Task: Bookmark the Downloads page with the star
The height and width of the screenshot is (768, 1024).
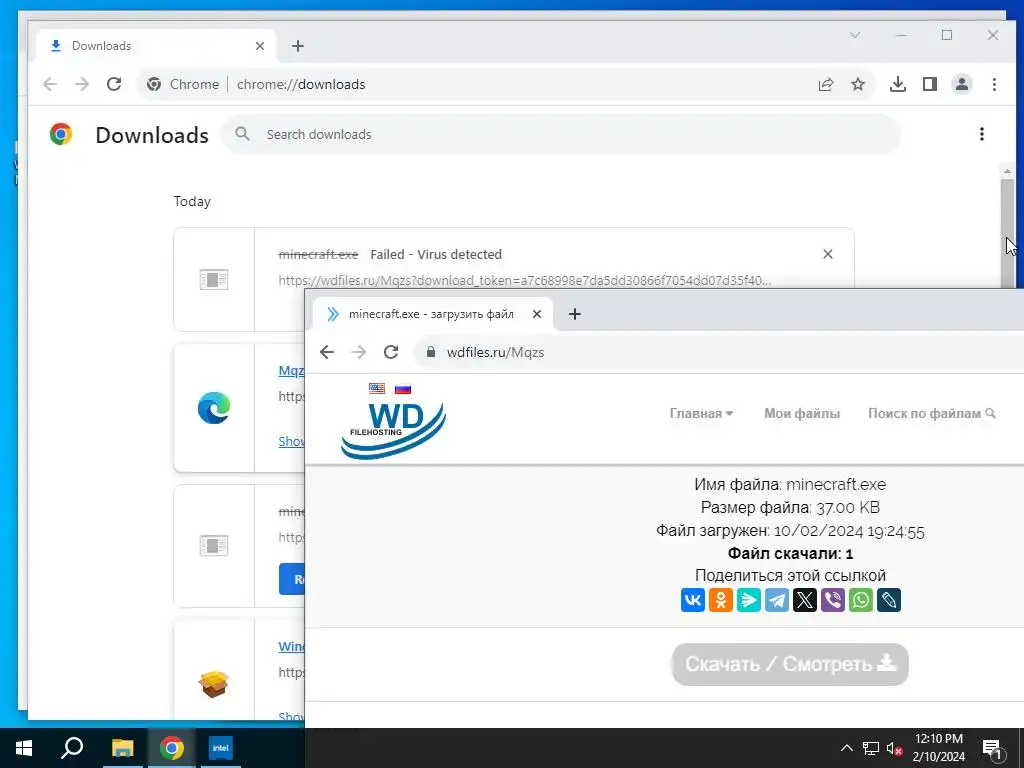Action: tap(857, 84)
